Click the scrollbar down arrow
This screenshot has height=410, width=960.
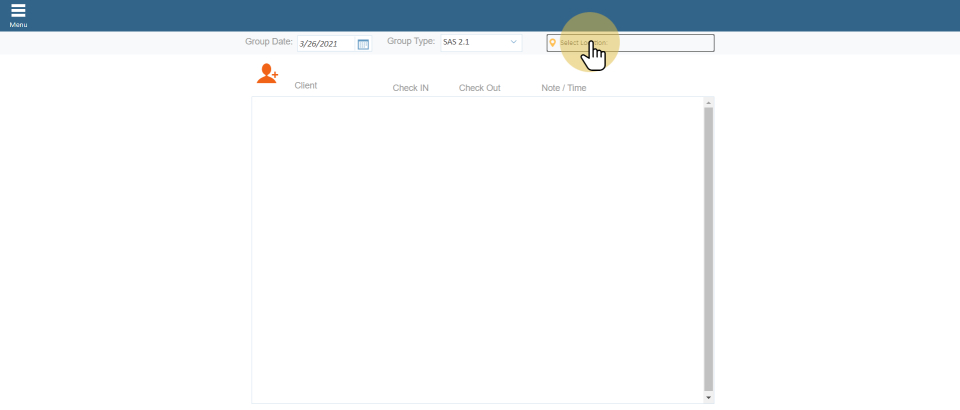coord(709,397)
